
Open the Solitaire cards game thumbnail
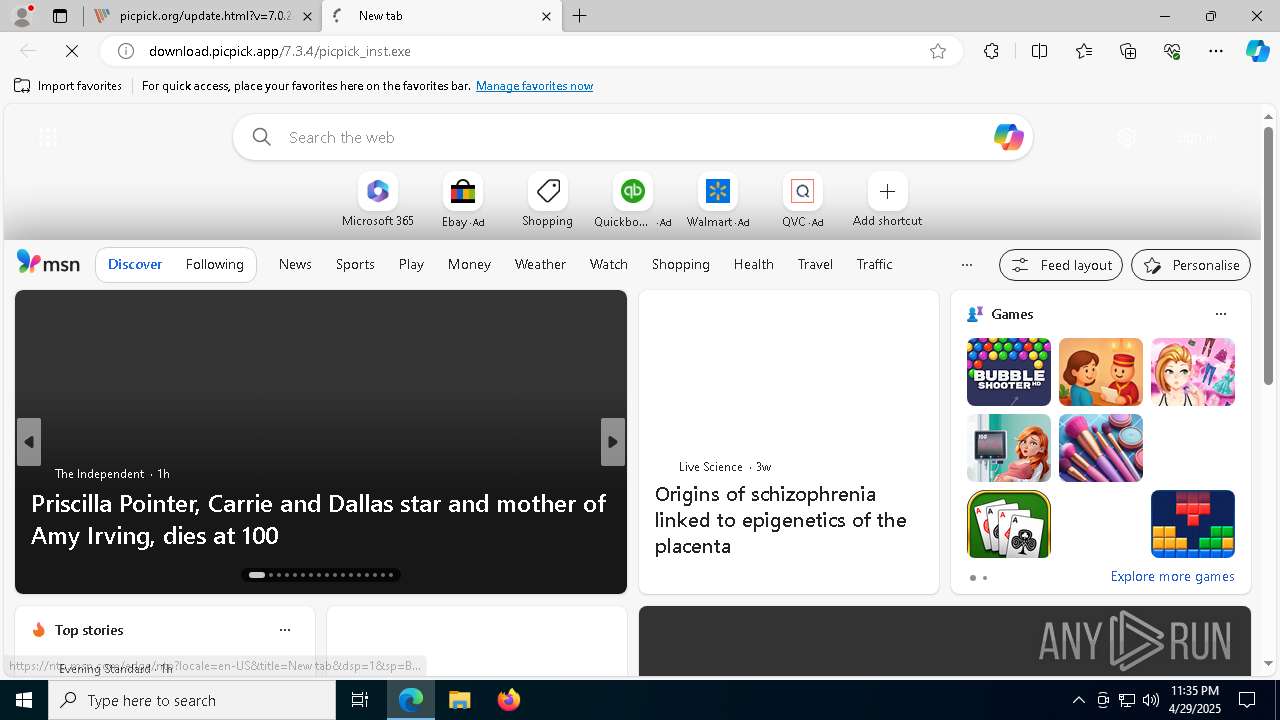coord(1008,524)
